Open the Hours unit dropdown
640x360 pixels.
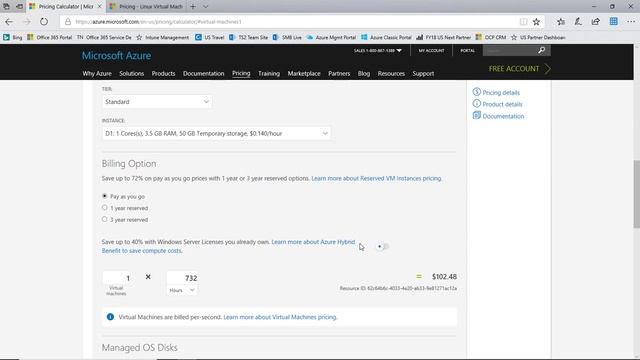click(x=182, y=290)
